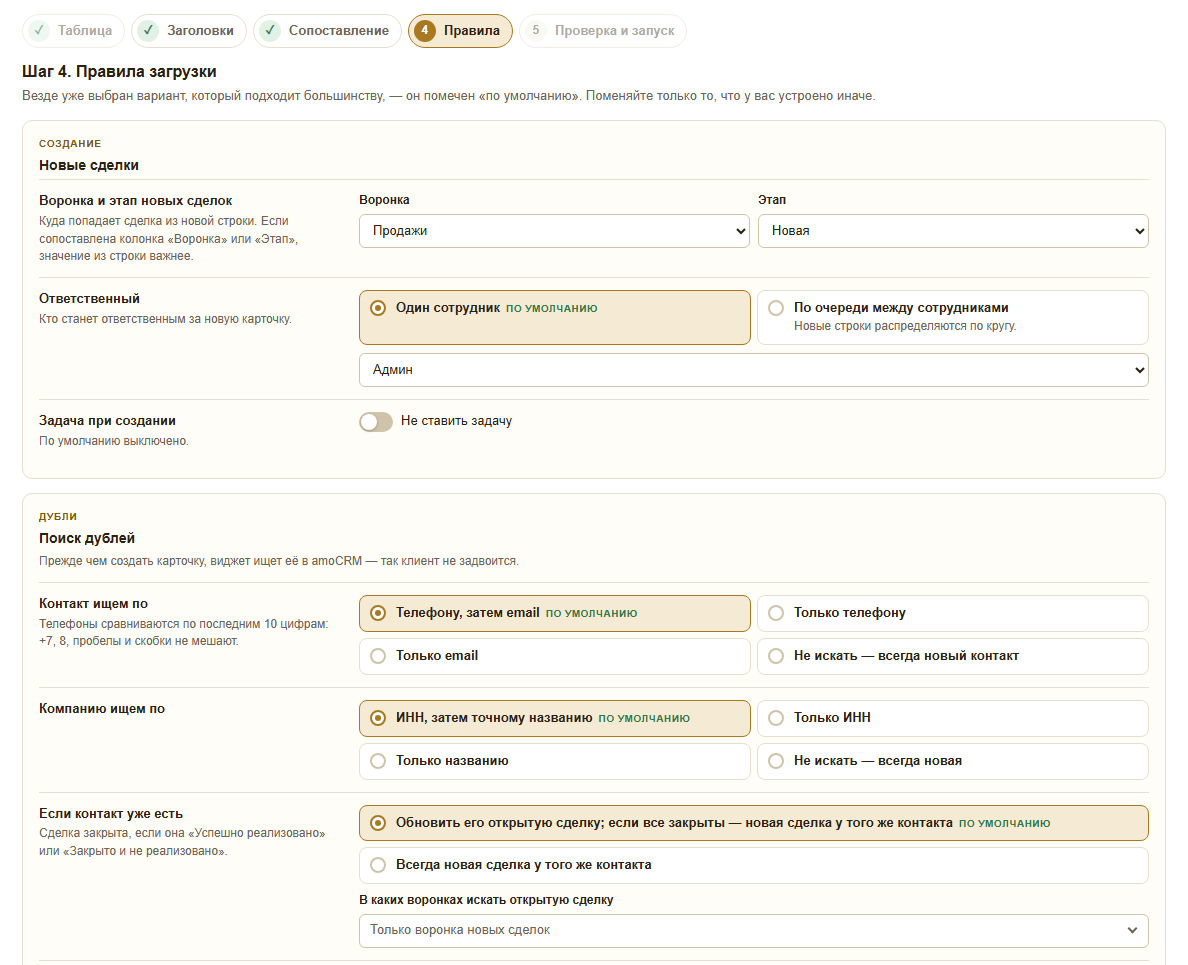Jump to «Проверка и запуск» step
This screenshot has width=1188, height=965.
click(603, 31)
